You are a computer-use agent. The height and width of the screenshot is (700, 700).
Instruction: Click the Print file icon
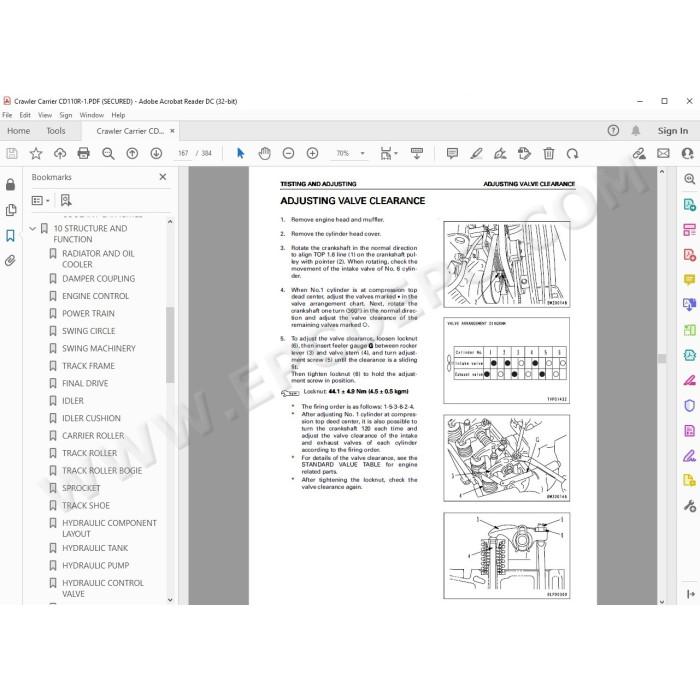click(x=83, y=154)
